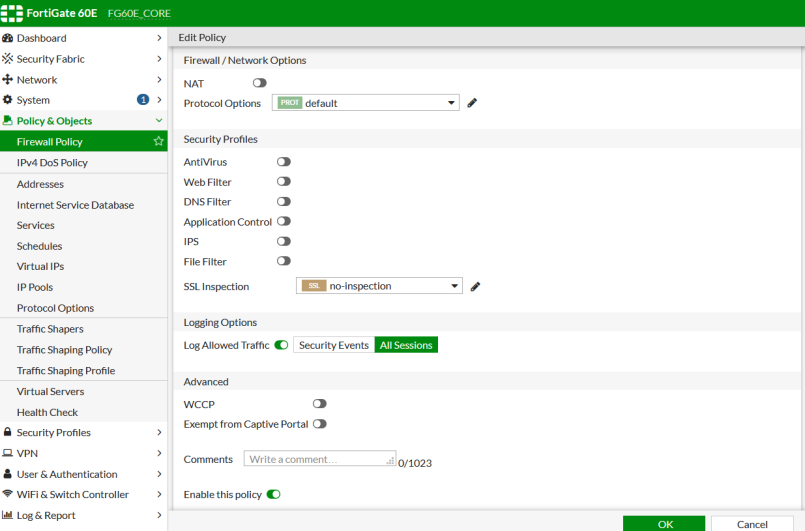Click the Security Fabric icon
Viewport: 805px width, 531px height.
[x=7, y=59]
